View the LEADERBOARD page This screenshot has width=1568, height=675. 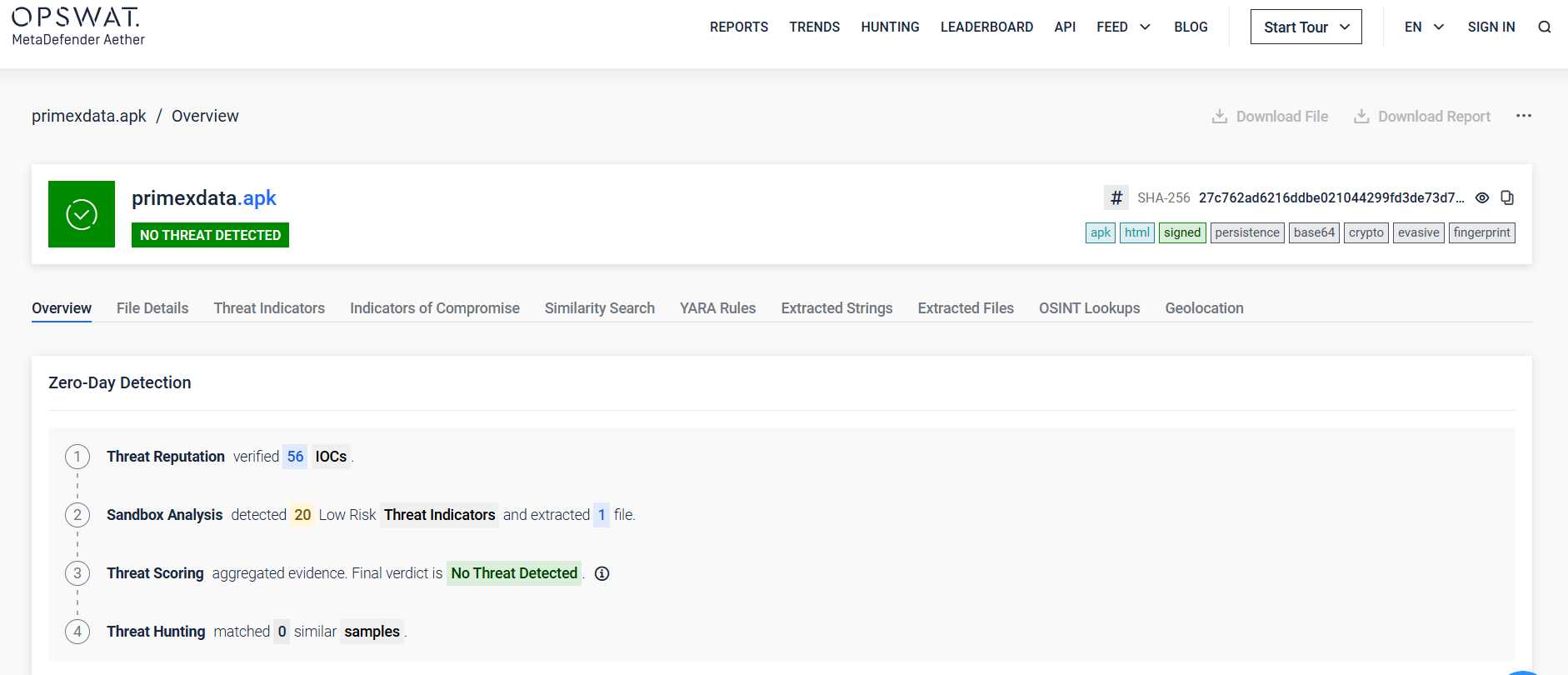[x=986, y=27]
